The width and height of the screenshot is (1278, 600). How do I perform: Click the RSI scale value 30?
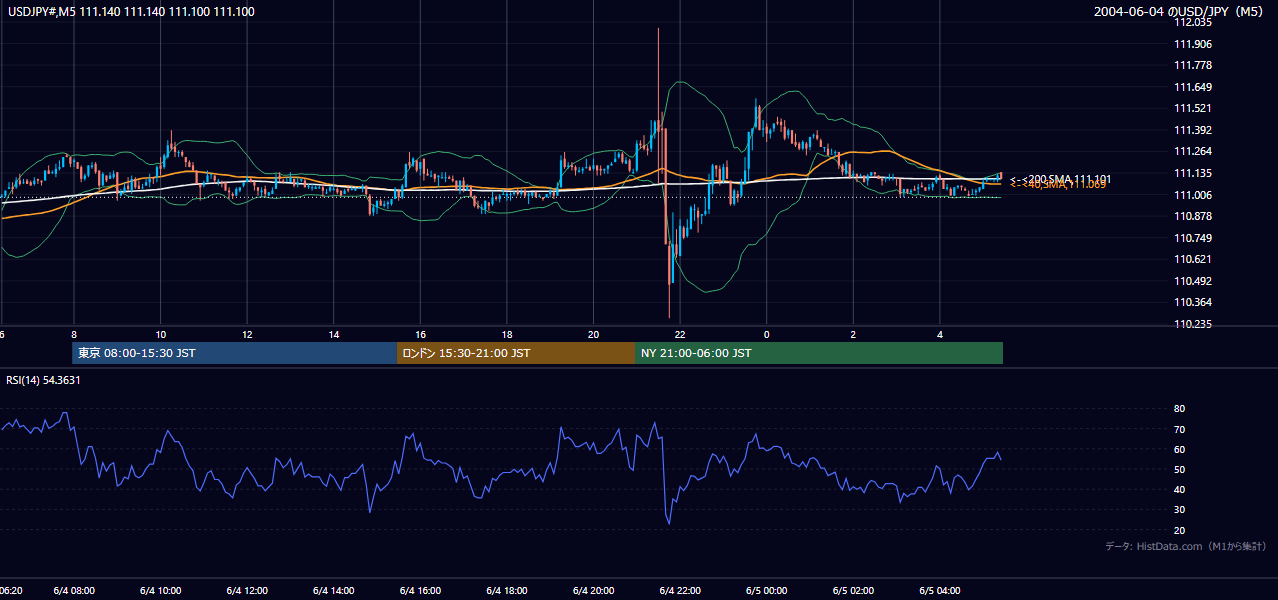pos(1179,510)
